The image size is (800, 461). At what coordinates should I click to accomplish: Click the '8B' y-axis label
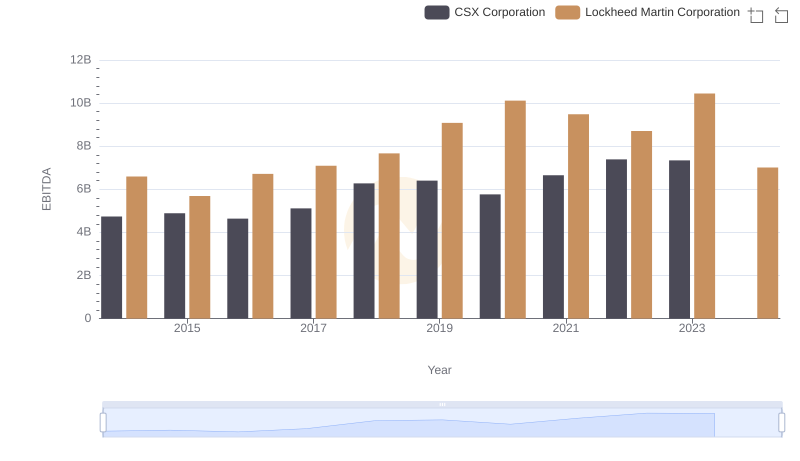pos(84,146)
